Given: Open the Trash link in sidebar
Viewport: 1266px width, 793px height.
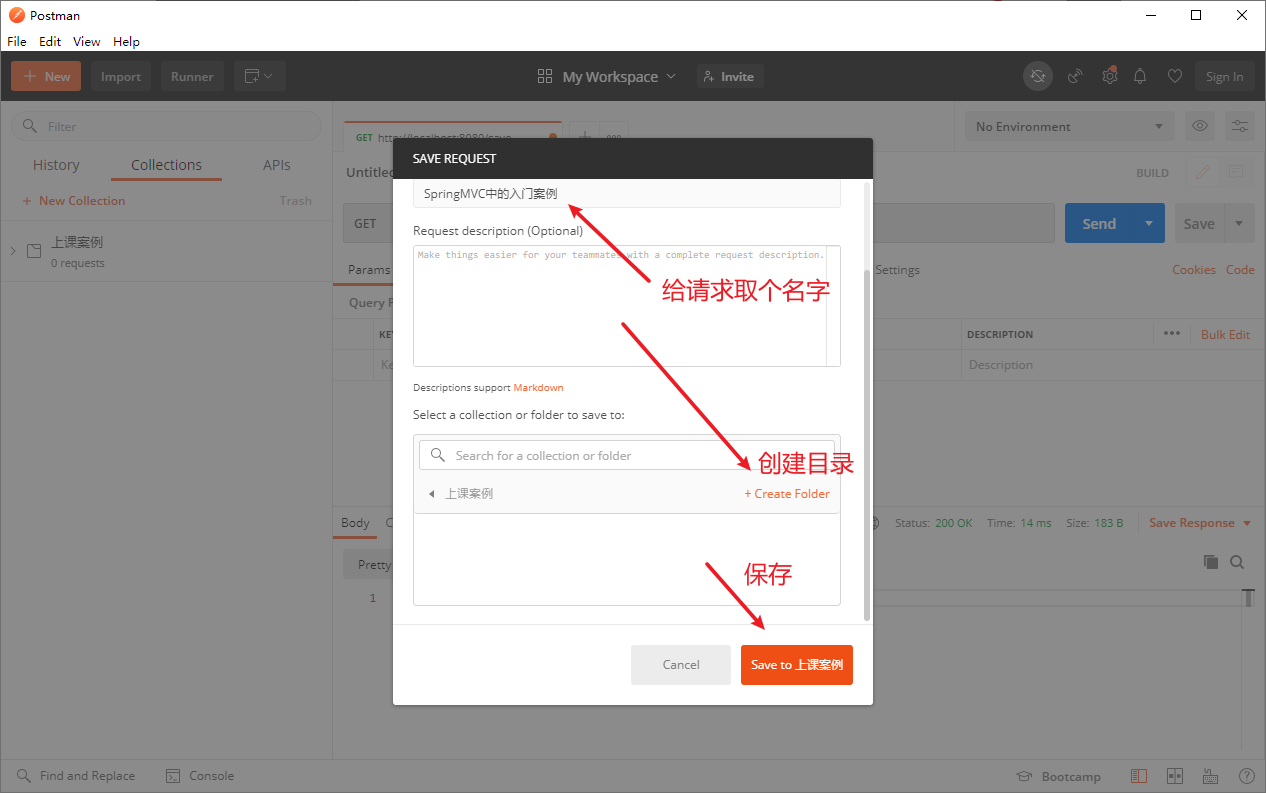Looking at the screenshot, I should coord(295,200).
